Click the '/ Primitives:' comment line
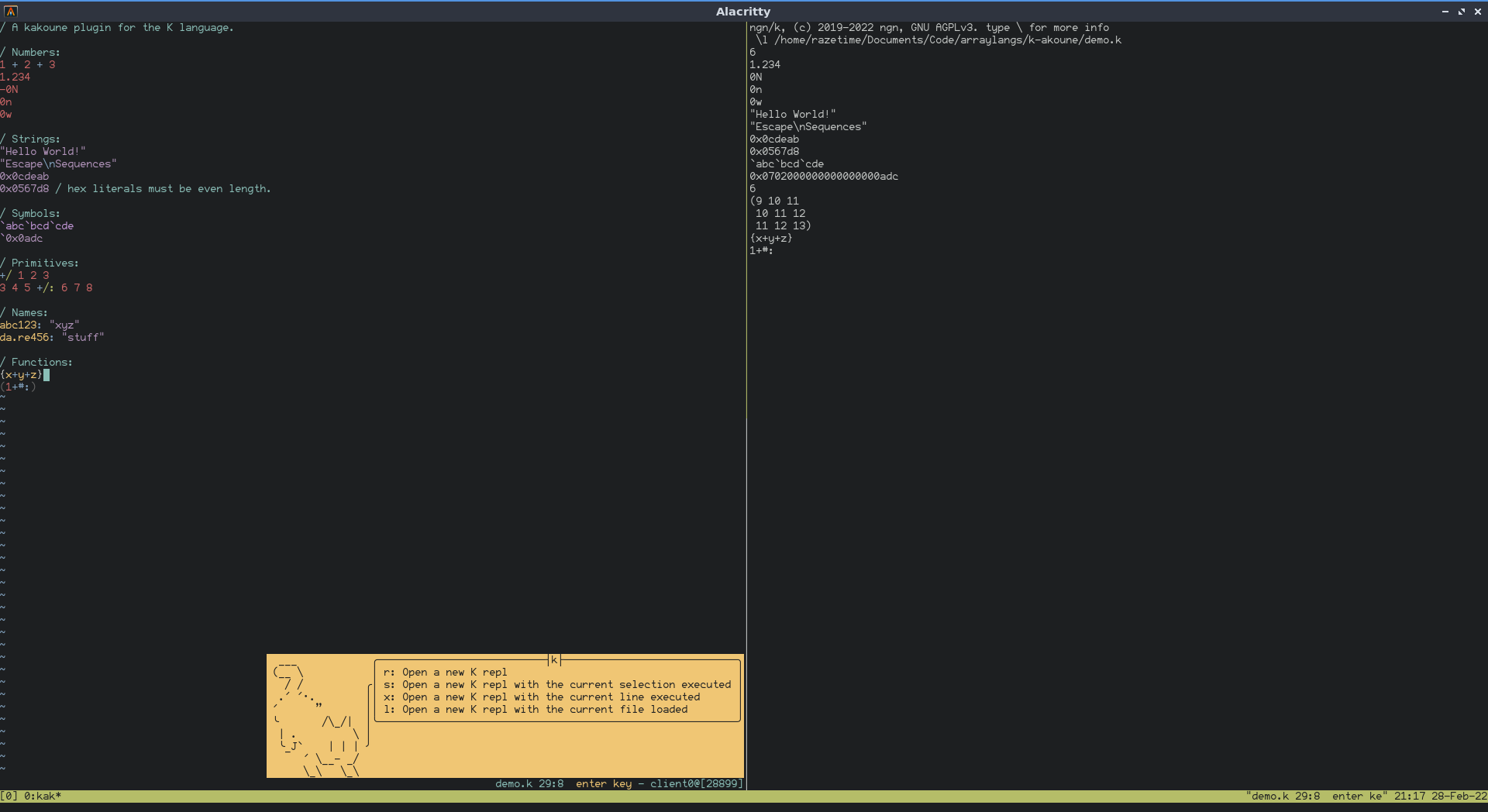This screenshot has height=812, width=1488. pos(40,263)
